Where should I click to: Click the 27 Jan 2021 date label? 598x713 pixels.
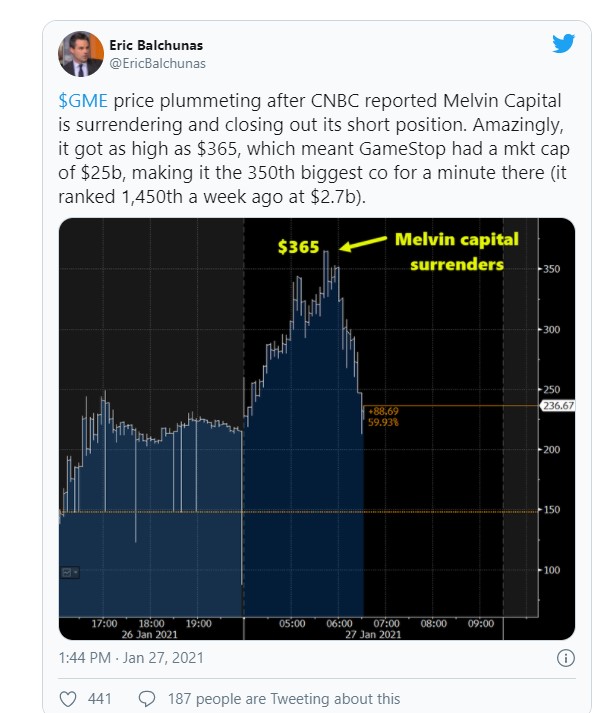(x=373, y=634)
